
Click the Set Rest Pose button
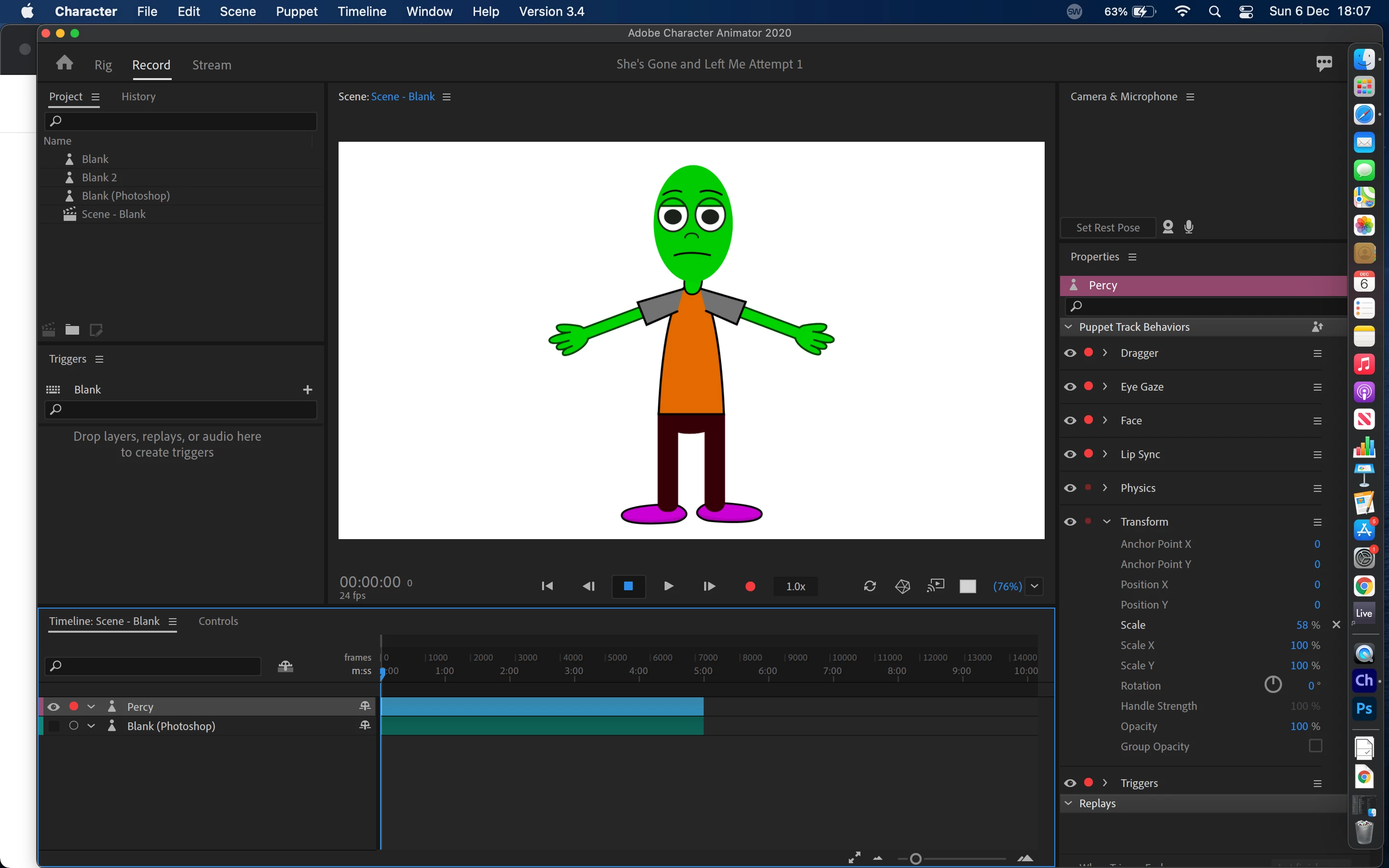1107,227
